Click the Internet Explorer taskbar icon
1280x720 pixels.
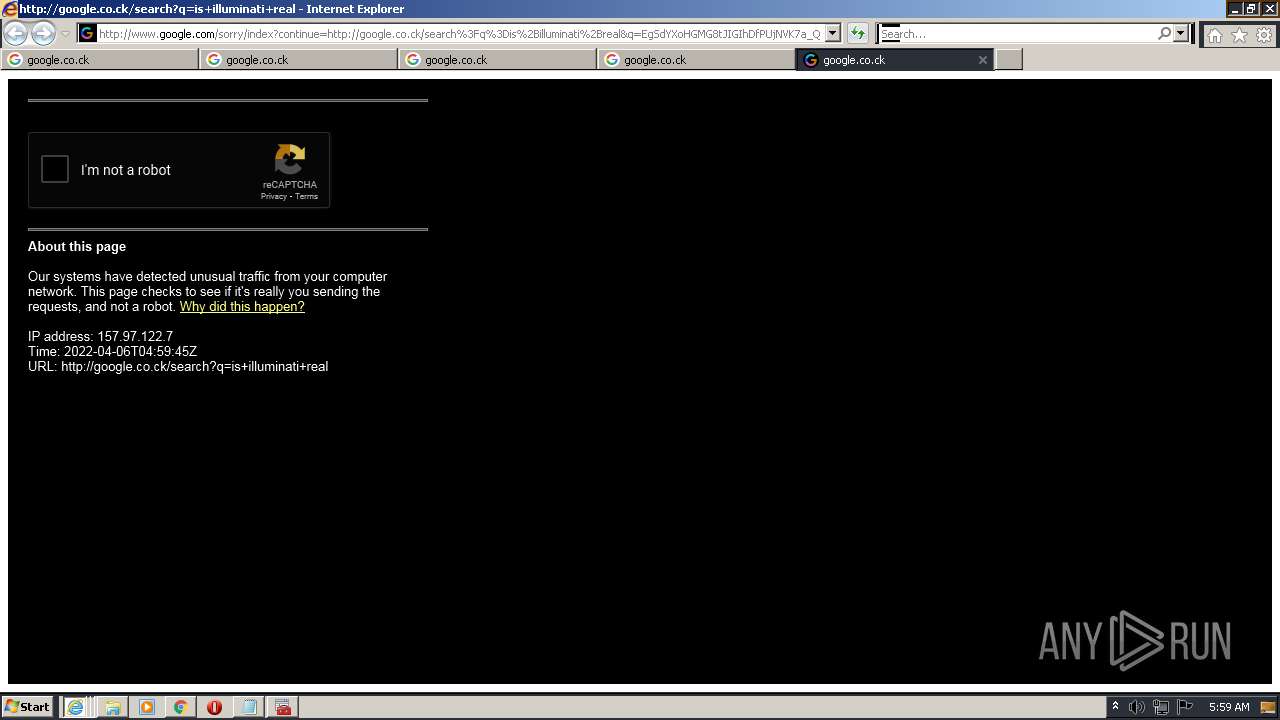tap(75, 707)
